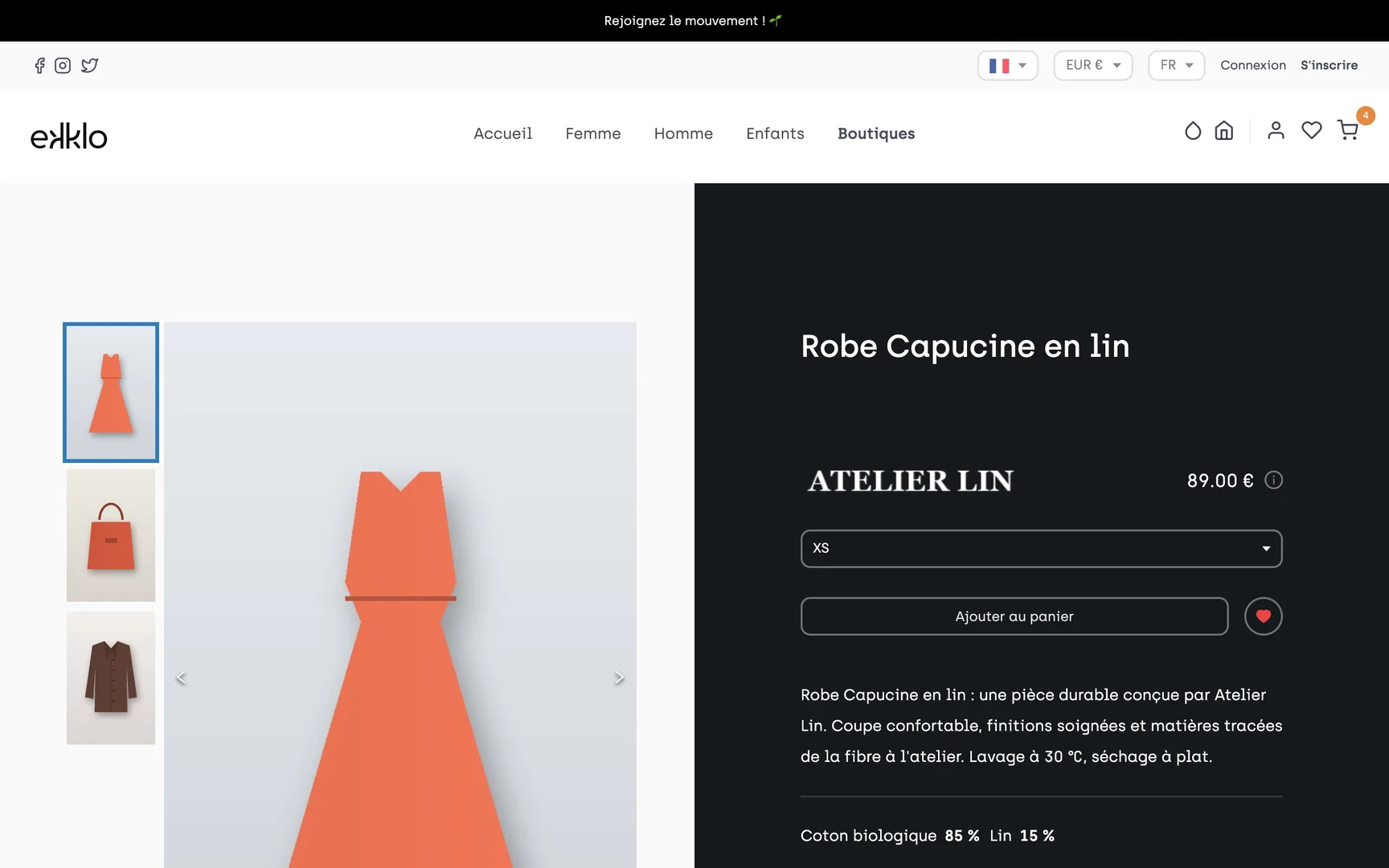Click the main orange dress image

pyautogui.click(x=400, y=595)
